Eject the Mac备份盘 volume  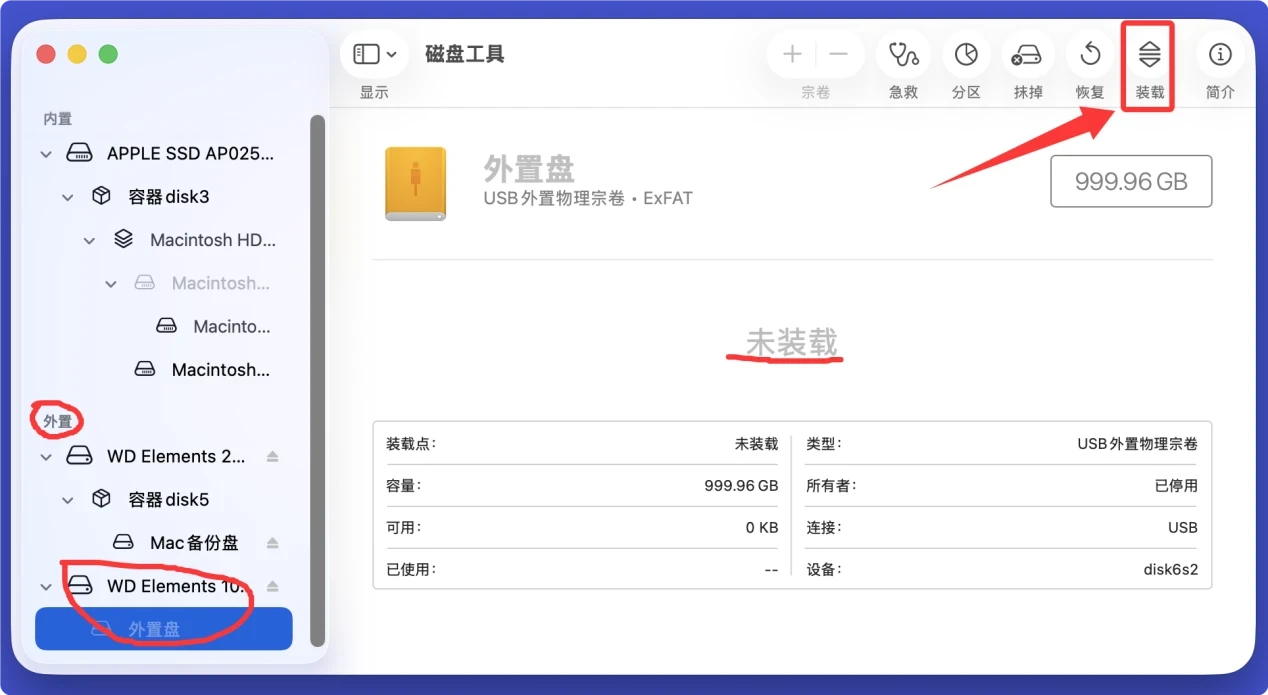point(272,543)
